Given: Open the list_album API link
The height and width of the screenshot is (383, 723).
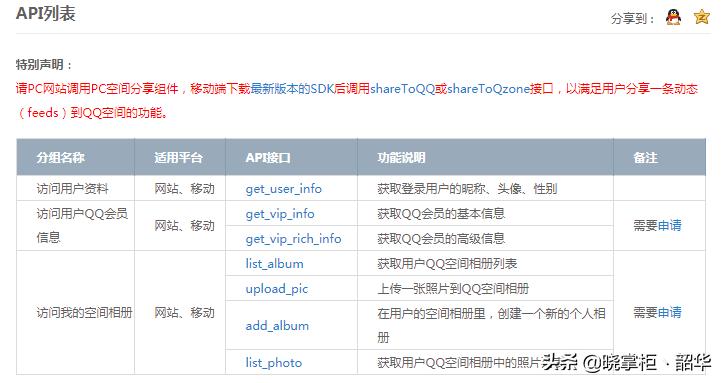Looking at the screenshot, I should tap(274, 264).
